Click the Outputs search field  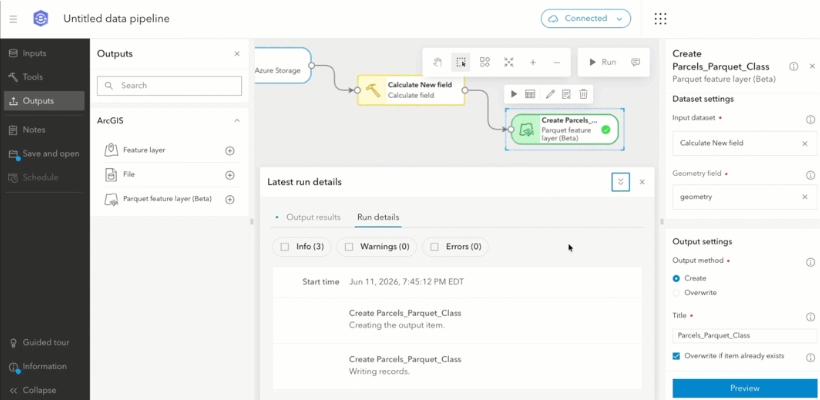[x=169, y=86]
